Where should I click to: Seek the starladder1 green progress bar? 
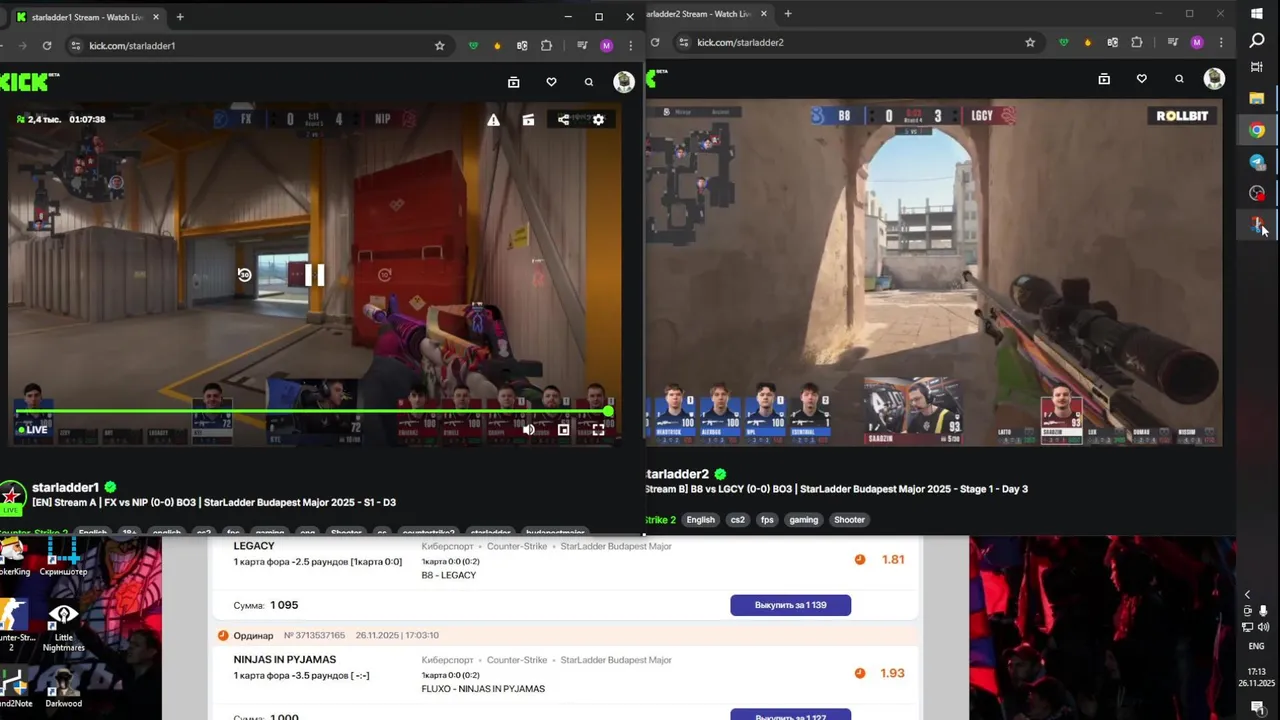pos(312,411)
